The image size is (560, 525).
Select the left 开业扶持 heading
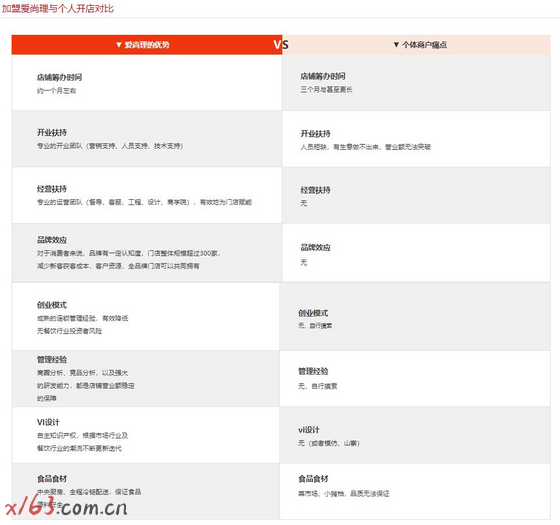[x=52, y=132]
